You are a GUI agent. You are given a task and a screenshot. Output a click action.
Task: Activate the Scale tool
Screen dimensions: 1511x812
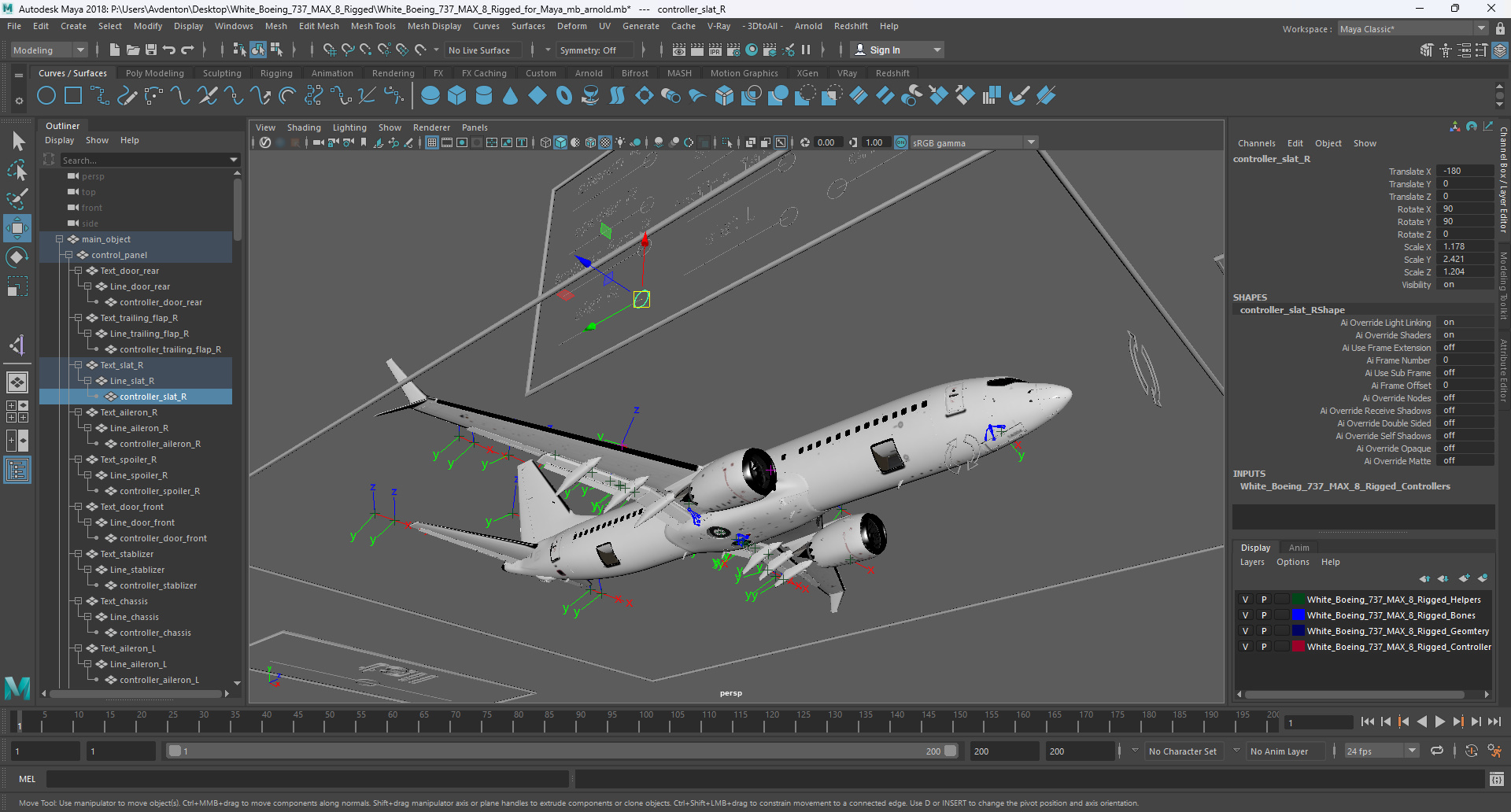17,286
